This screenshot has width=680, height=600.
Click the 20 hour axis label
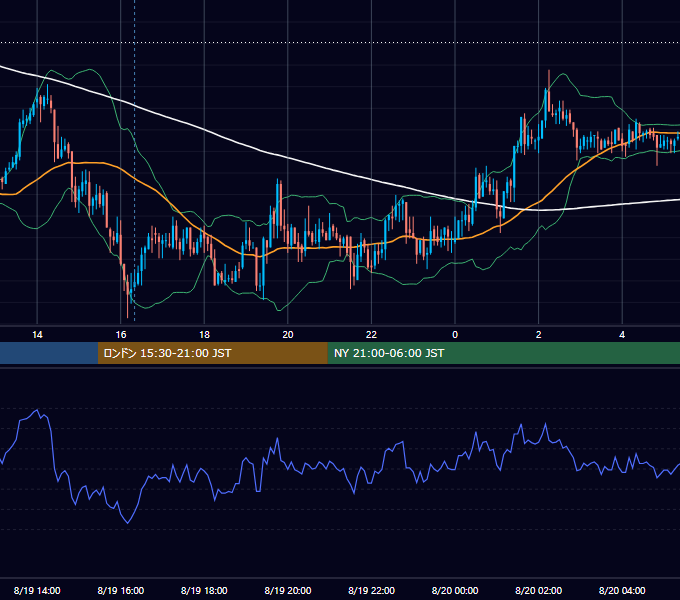pyautogui.click(x=288, y=335)
